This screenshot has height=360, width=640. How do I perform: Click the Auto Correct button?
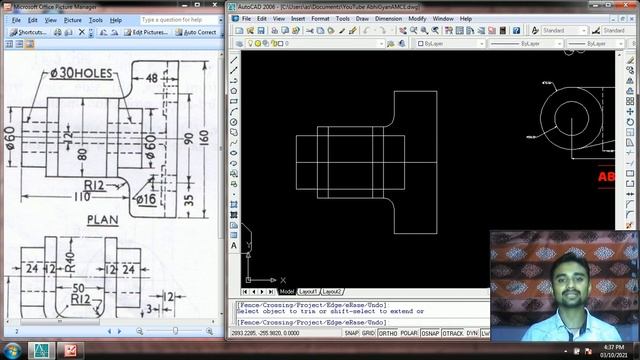[196, 32]
